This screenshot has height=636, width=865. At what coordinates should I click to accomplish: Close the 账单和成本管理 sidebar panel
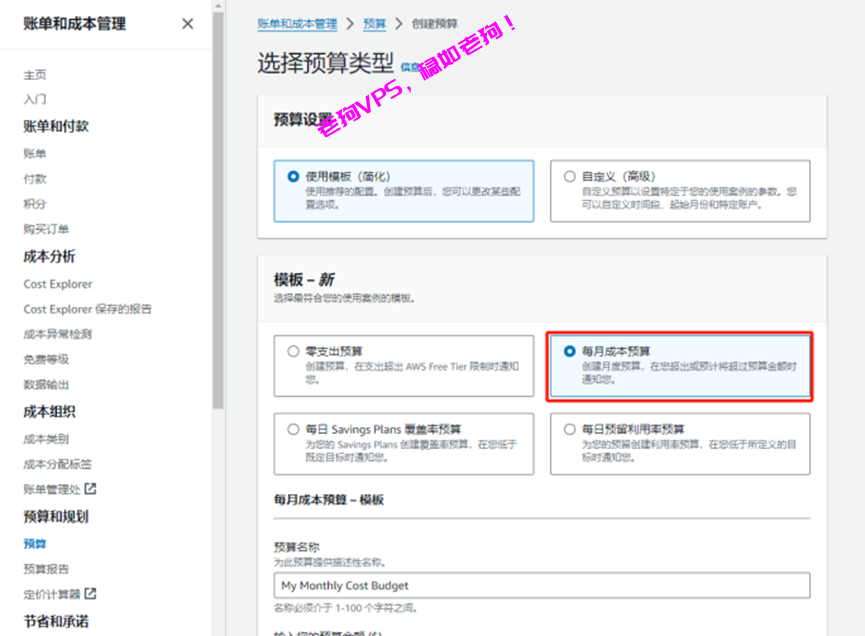187,24
